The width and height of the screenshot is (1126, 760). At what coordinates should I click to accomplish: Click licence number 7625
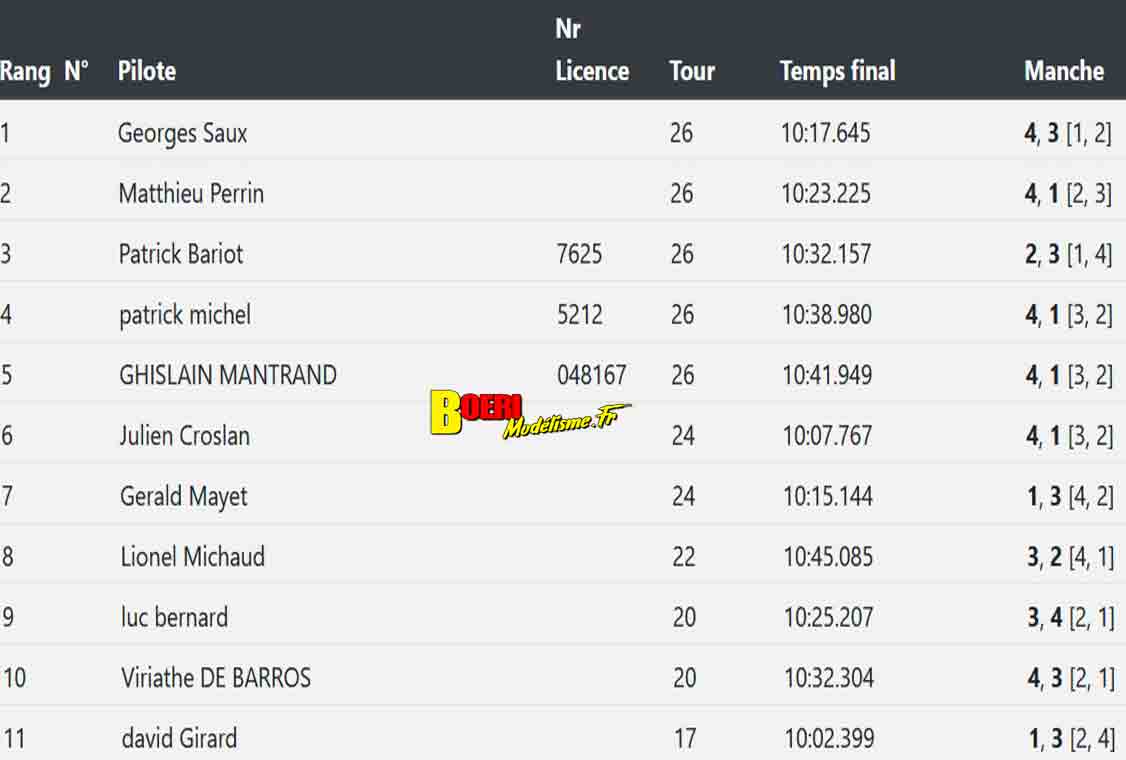point(579,254)
